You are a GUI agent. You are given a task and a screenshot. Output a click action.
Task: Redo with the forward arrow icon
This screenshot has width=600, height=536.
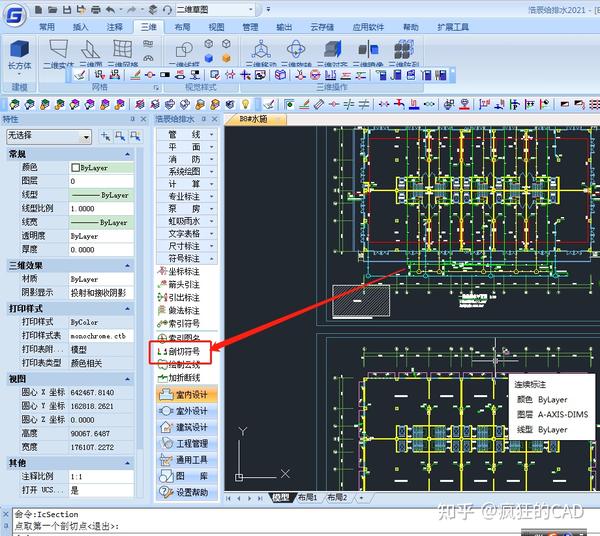coord(132,9)
